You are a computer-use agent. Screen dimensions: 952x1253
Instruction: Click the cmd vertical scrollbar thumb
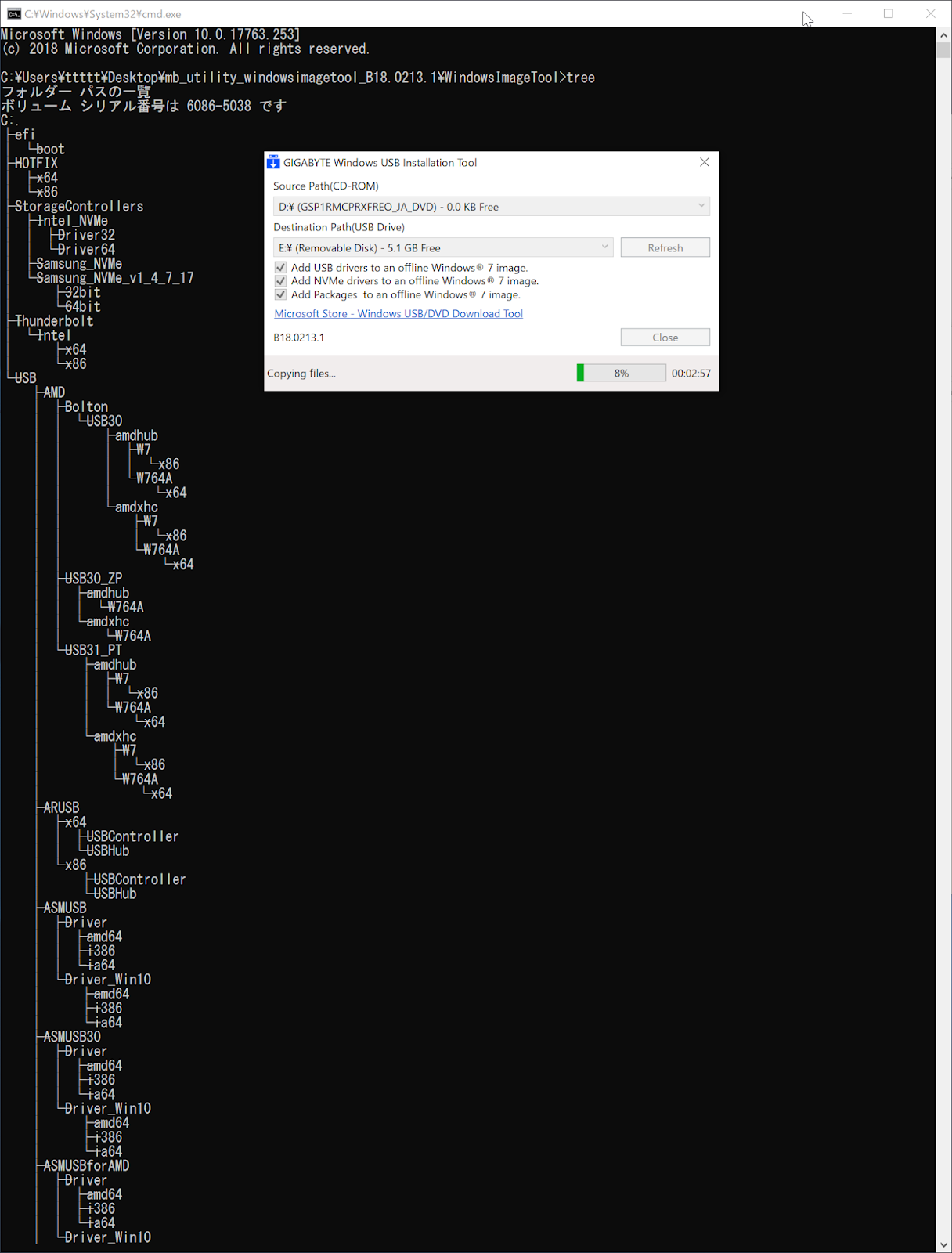coord(943,50)
